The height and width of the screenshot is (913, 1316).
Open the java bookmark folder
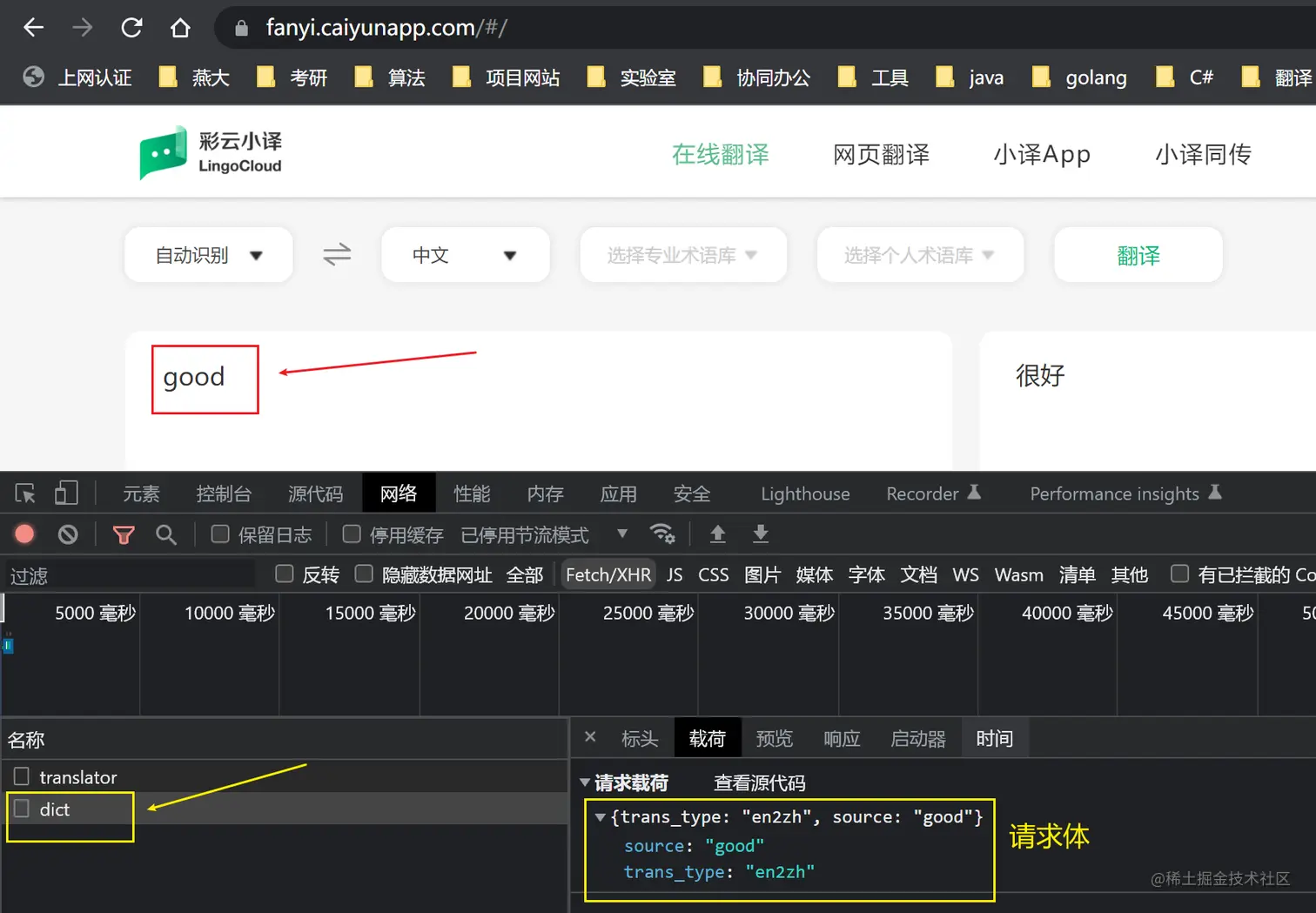pyautogui.click(x=970, y=77)
